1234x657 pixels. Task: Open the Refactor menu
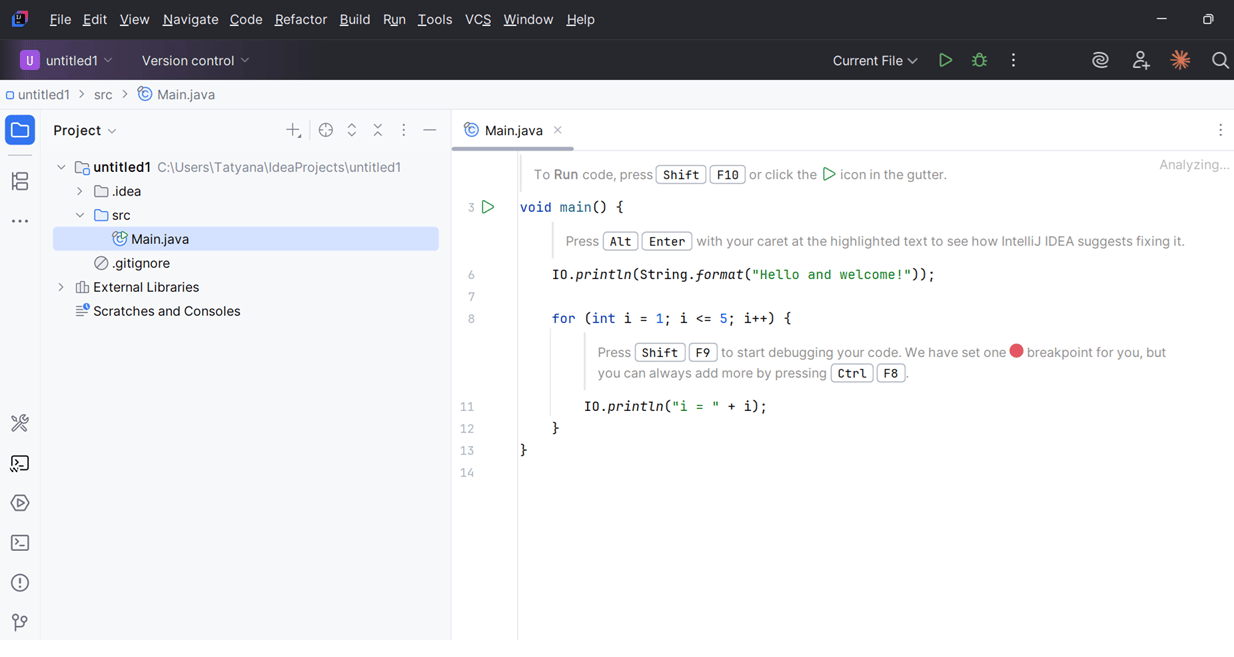point(300,19)
